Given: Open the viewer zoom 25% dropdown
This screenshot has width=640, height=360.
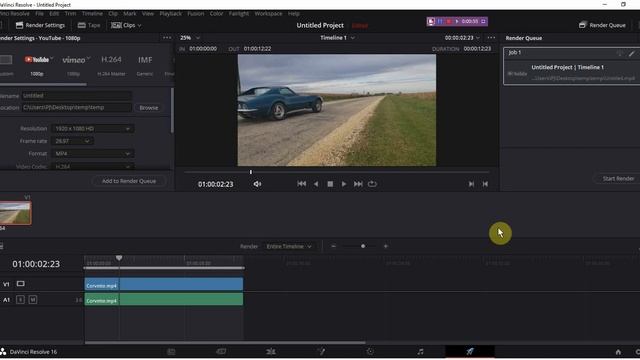Looking at the screenshot, I should 190,38.
